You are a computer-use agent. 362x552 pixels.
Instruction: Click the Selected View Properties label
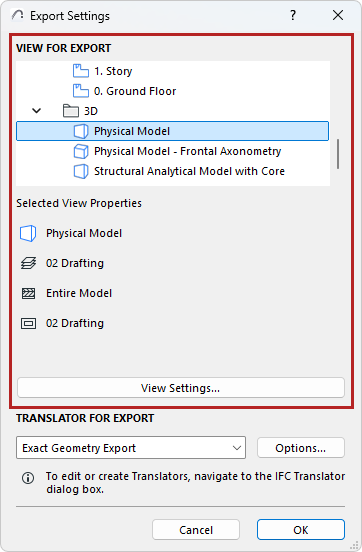79,203
